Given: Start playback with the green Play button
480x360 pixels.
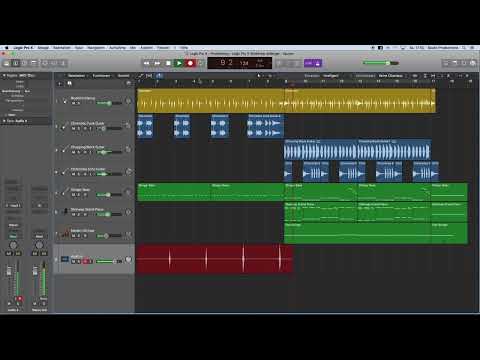Looking at the screenshot, I should (179, 63).
